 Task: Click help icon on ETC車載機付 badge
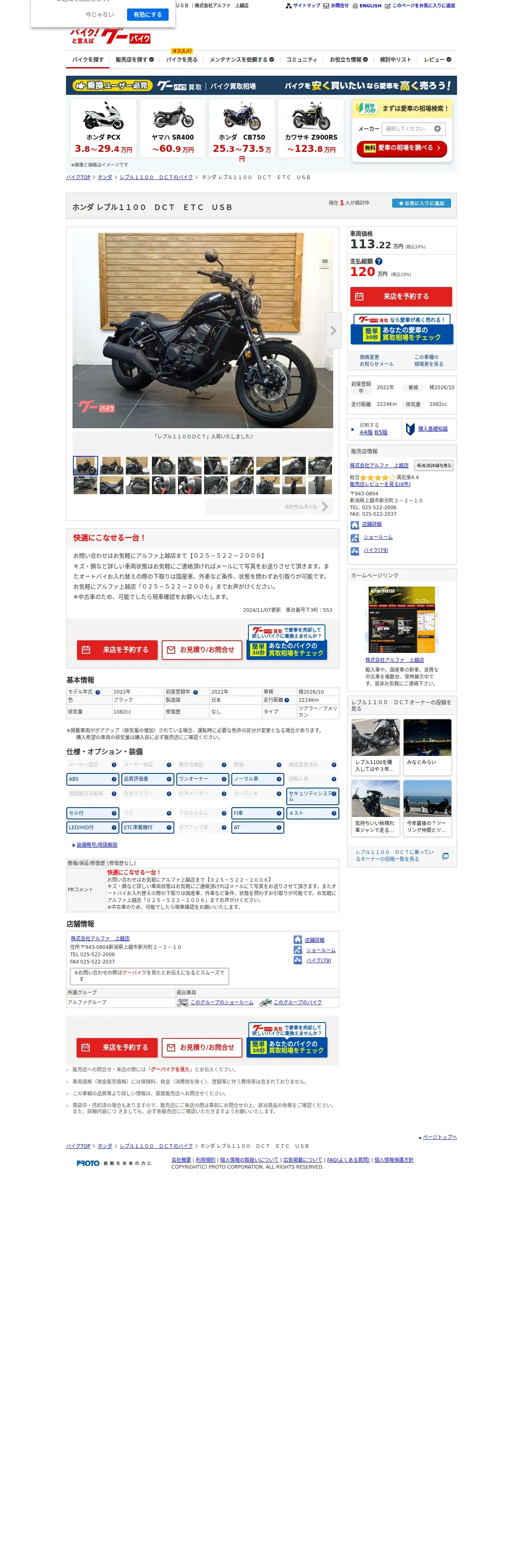[169, 827]
